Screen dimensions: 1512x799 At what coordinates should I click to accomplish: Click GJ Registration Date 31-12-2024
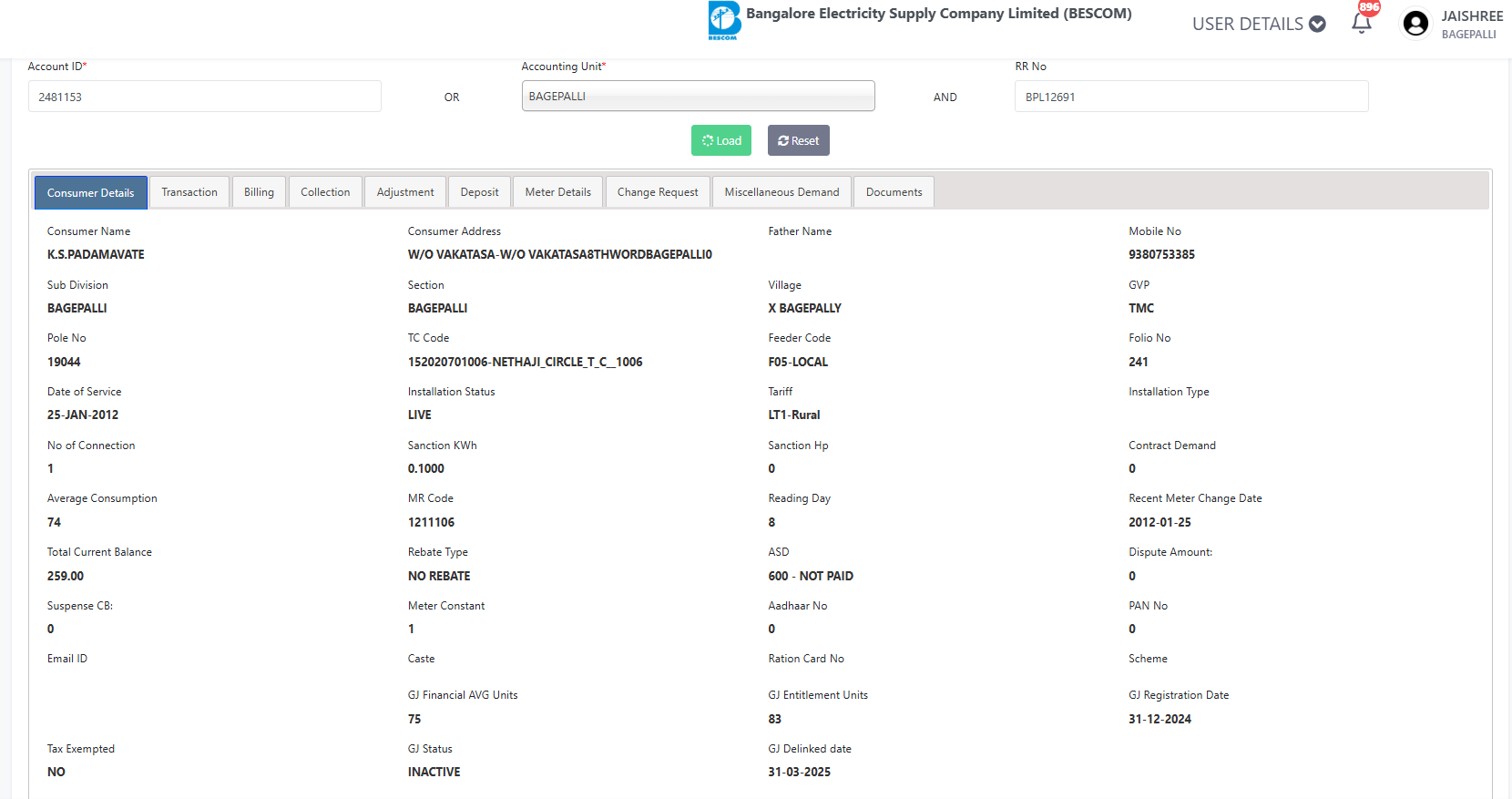click(1160, 719)
